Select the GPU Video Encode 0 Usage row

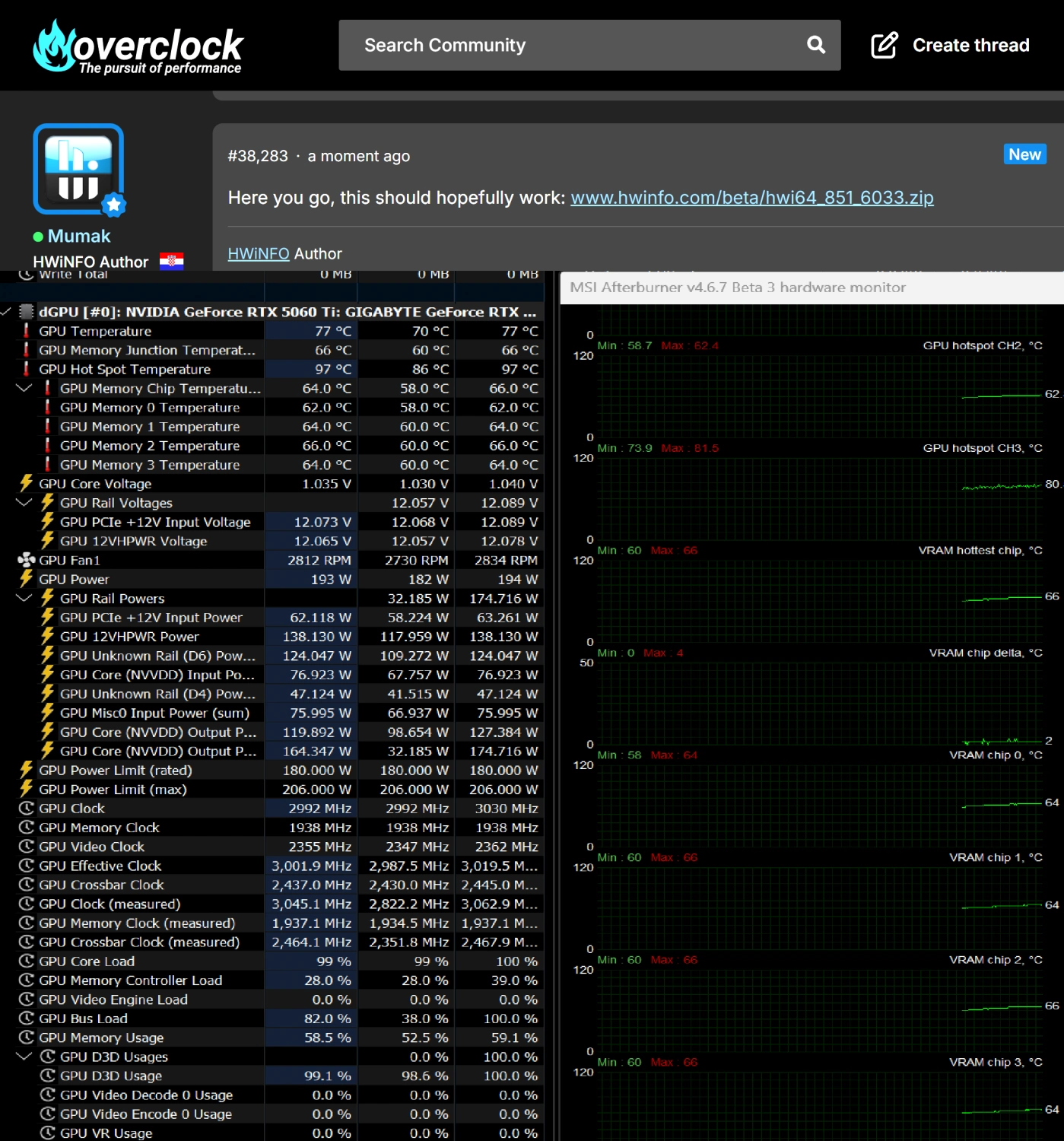pyautogui.click(x=272, y=1114)
